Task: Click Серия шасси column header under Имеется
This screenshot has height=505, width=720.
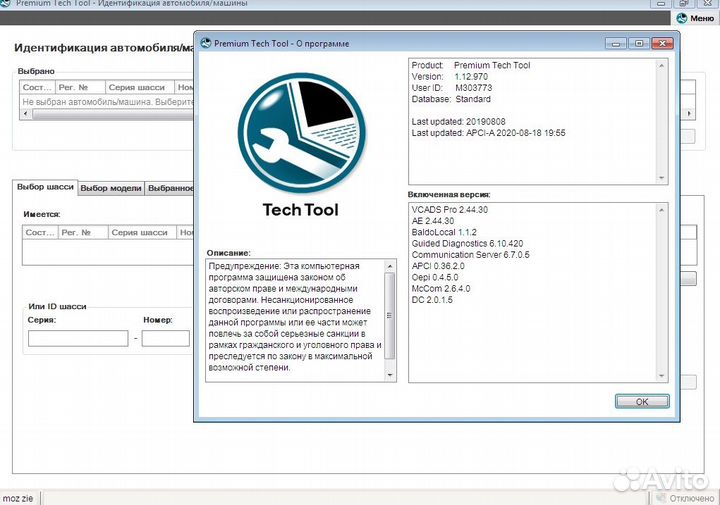Action: 140,232
